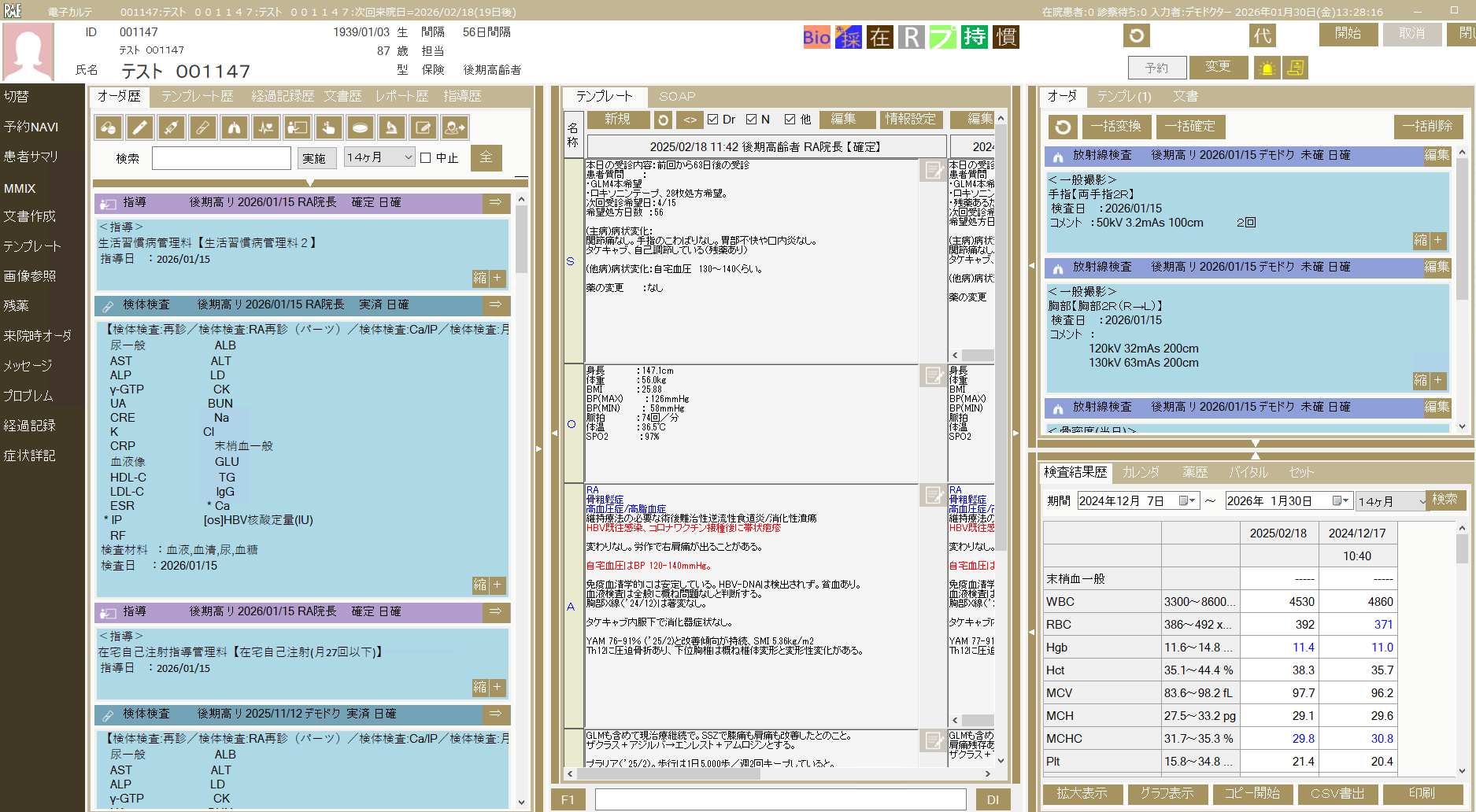Open the lungs imaging order icon

(234, 127)
